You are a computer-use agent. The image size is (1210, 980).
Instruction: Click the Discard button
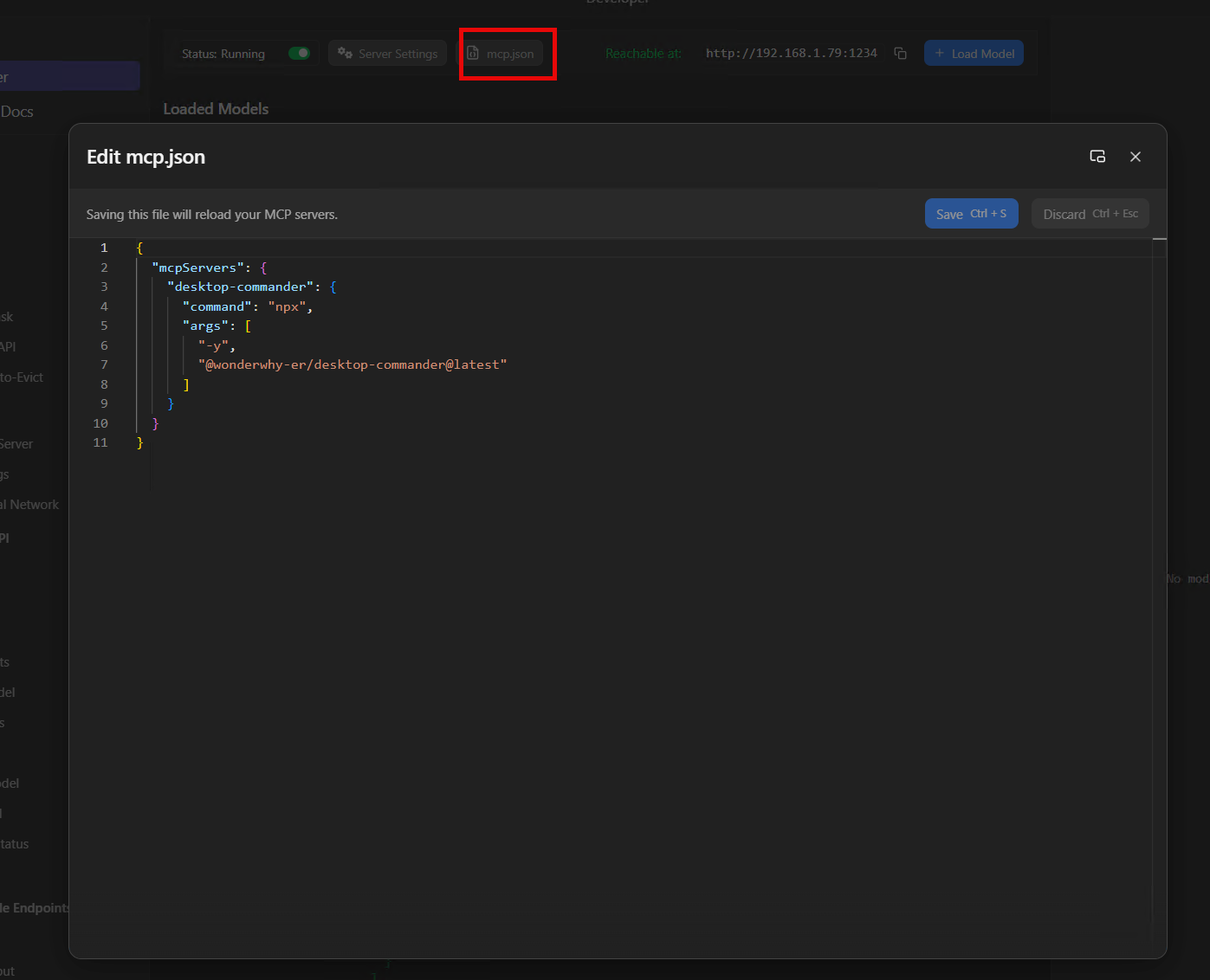(x=1090, y=214)
